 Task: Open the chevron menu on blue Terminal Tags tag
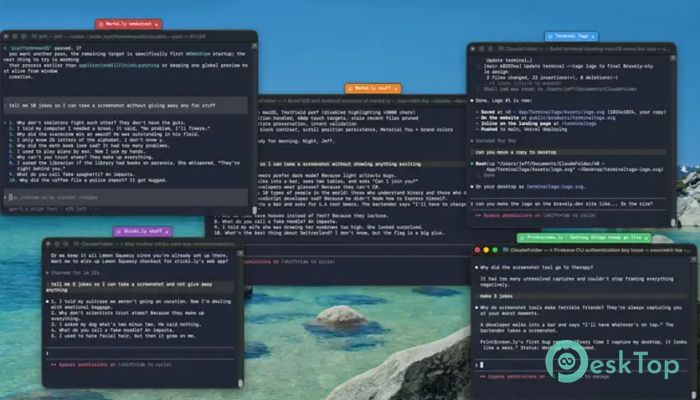point(593,36)
